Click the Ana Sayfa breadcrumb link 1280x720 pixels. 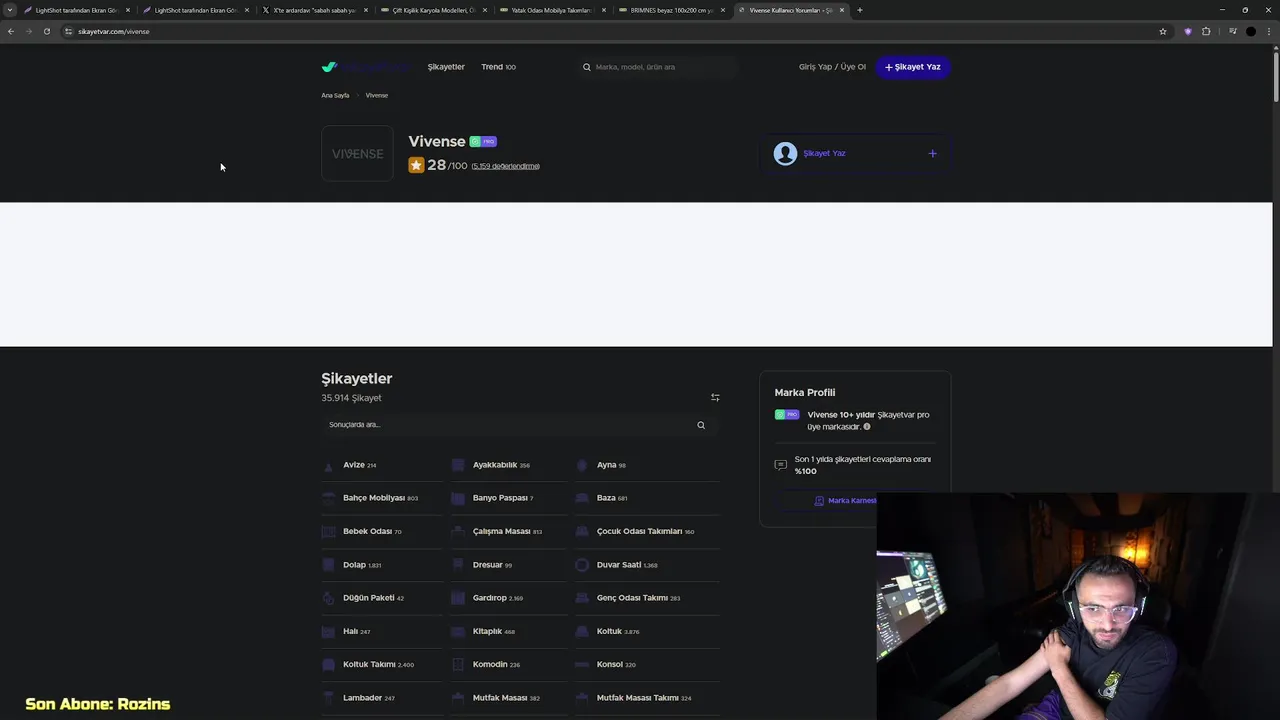[335, 95]
